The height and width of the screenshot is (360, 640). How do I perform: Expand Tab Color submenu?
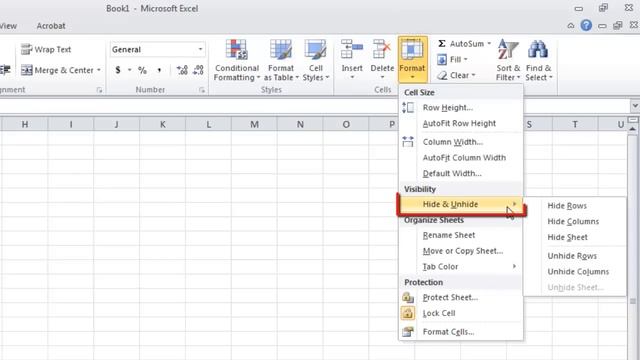coord(460,267)
